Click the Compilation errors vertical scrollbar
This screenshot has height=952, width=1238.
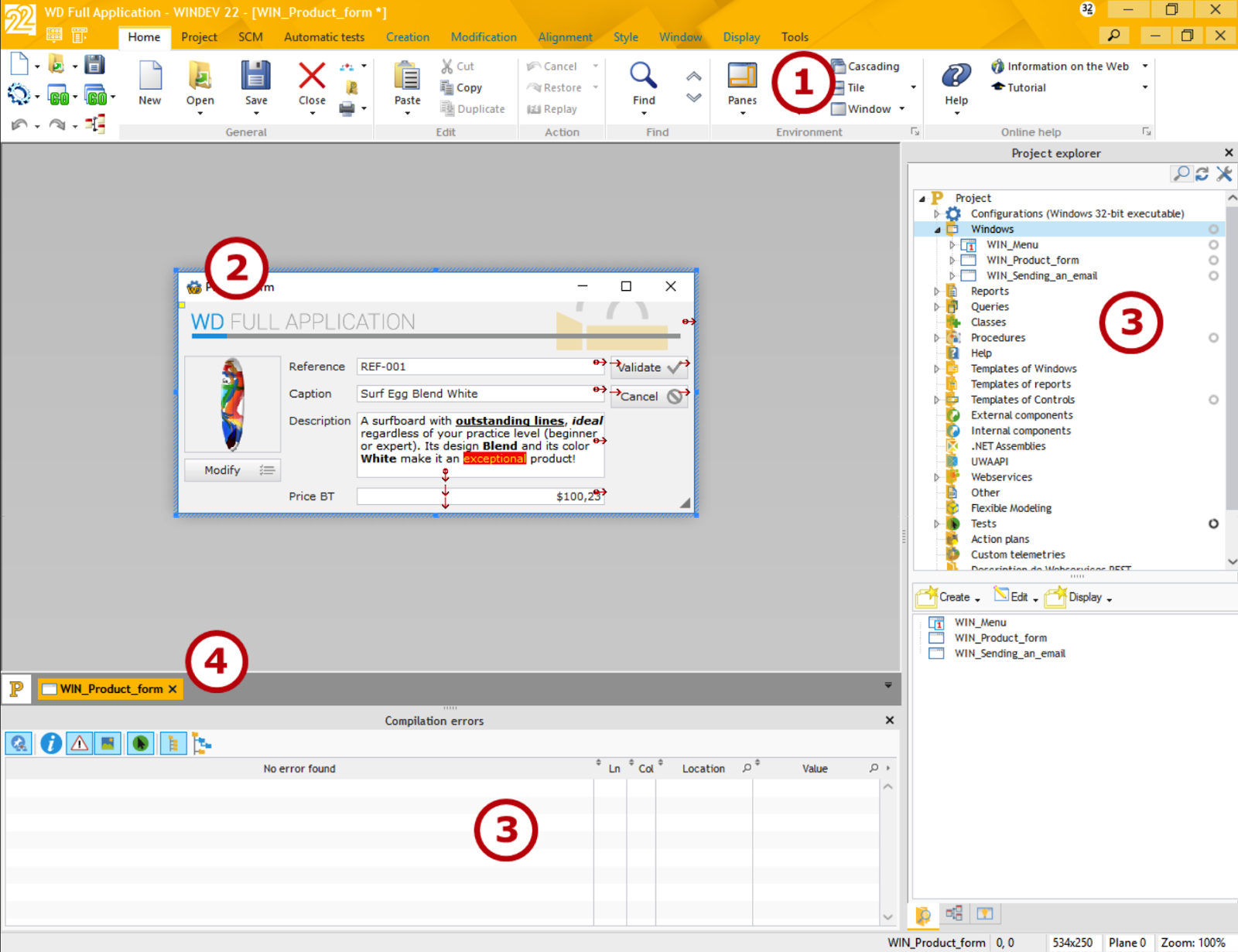pyautogui.click(x=888, y=851)
